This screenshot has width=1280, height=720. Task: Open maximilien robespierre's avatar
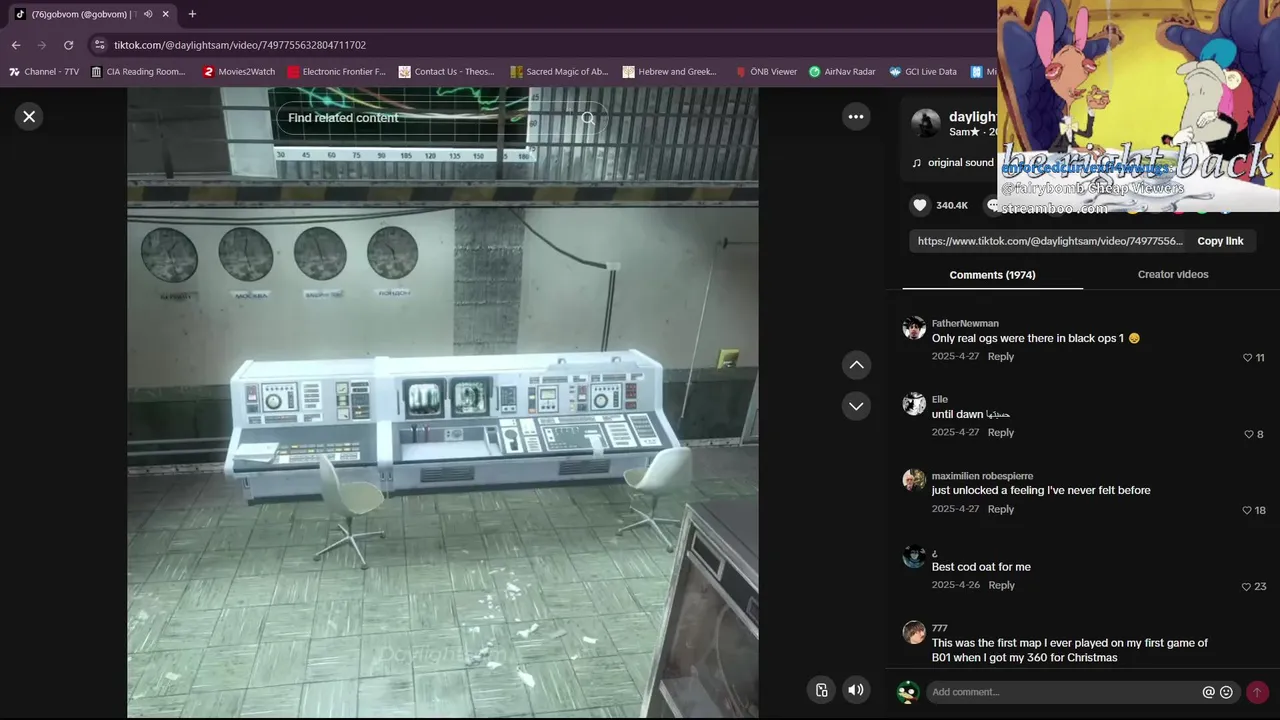click(x=914, y=480)
